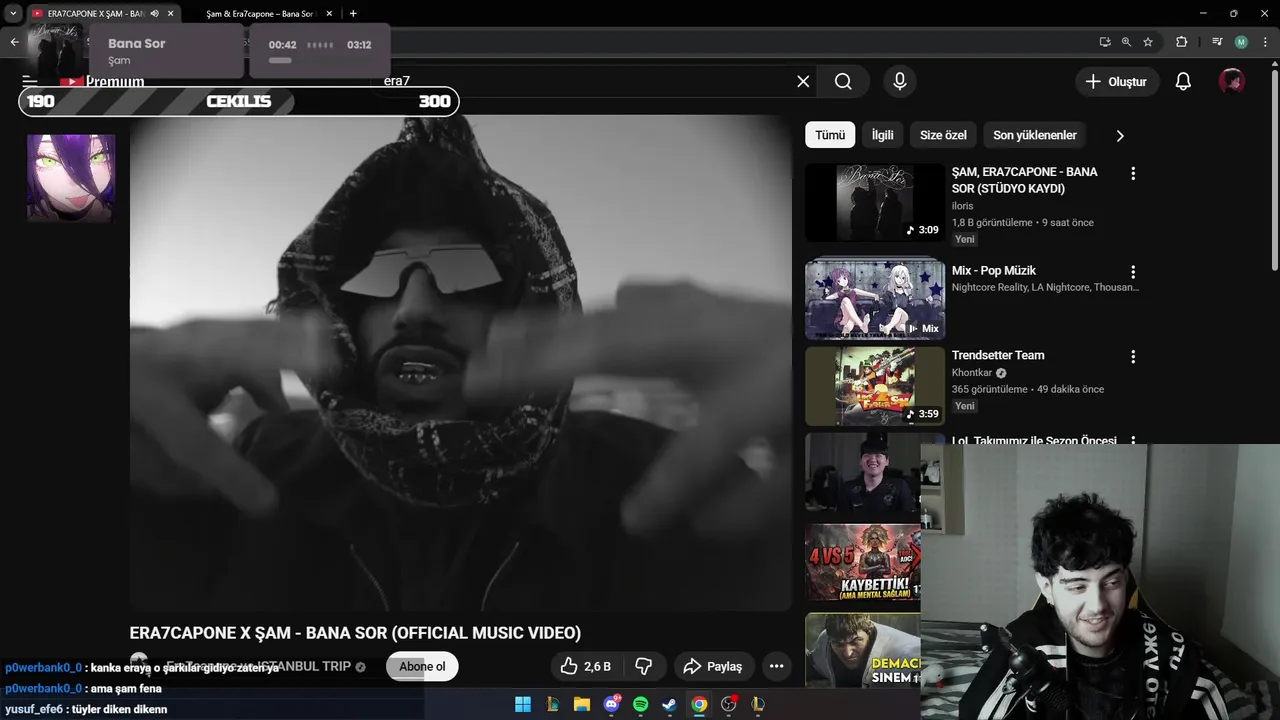Close the Şam & Era7capone tab

329,14
